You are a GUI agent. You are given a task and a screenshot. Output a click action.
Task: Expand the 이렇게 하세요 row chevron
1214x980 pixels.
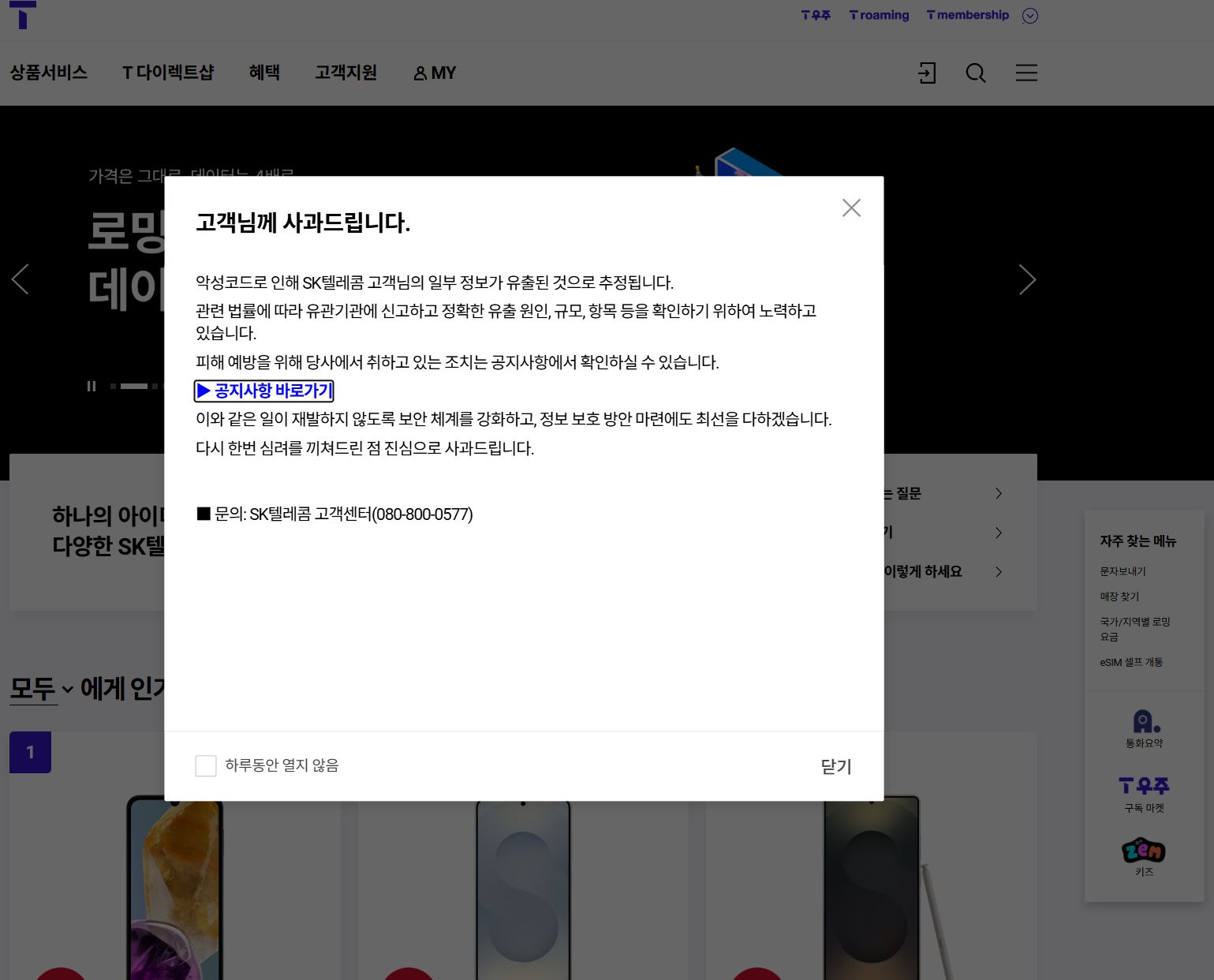point(998,571)
